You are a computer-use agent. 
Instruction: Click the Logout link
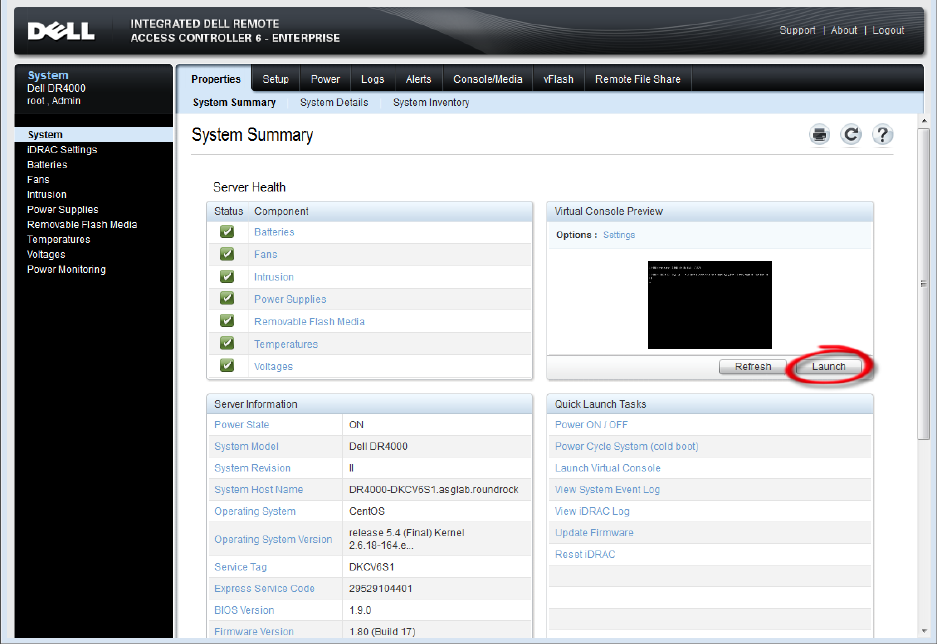888,30
